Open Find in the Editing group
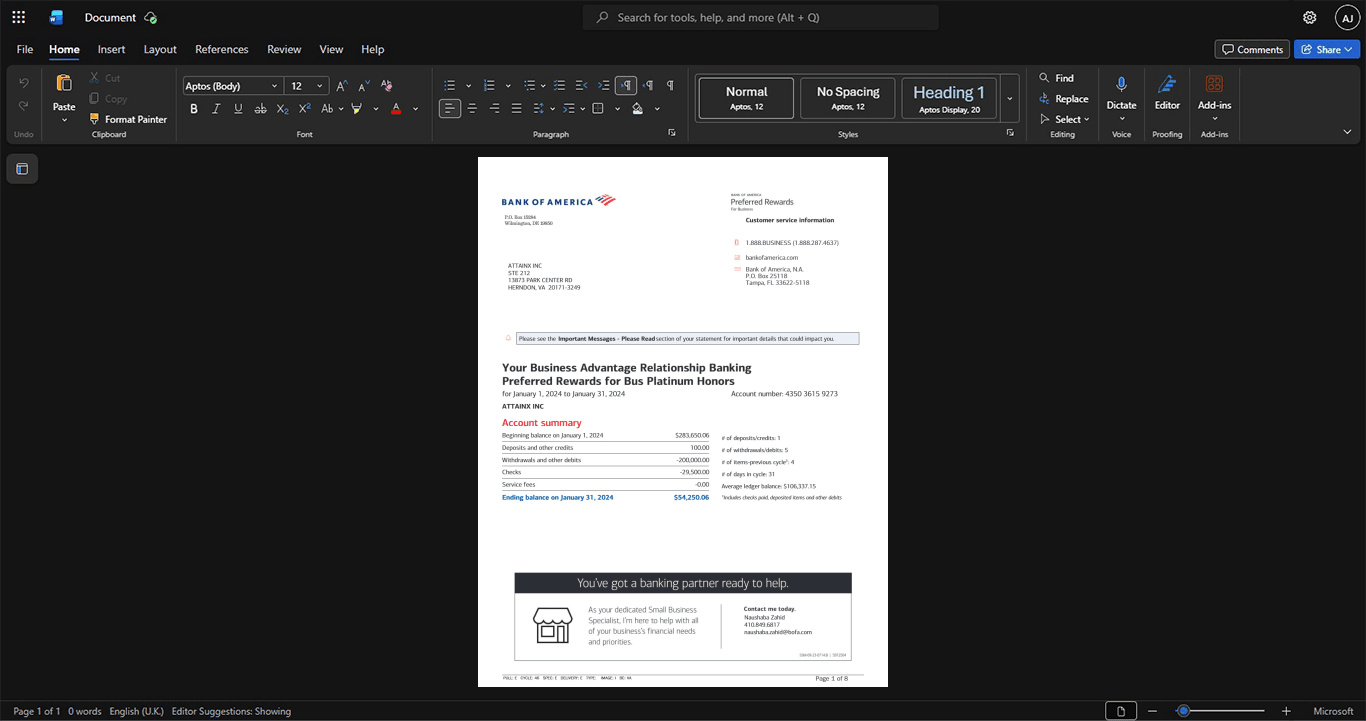1366x721 pixels. pyautogui.click(x=1056, y=78)
